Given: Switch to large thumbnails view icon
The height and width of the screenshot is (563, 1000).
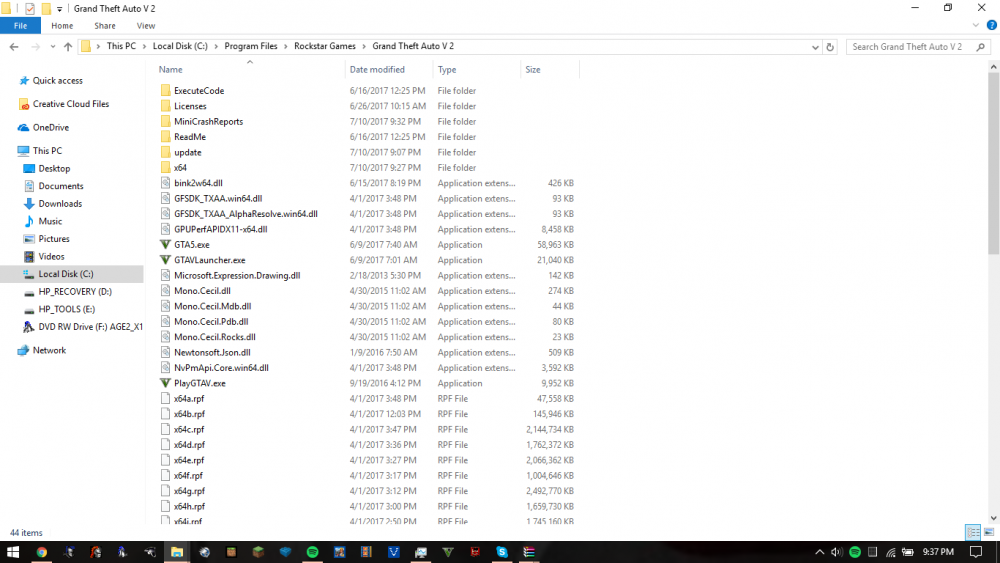Looking at the screenshot, I should click(989, 532).
